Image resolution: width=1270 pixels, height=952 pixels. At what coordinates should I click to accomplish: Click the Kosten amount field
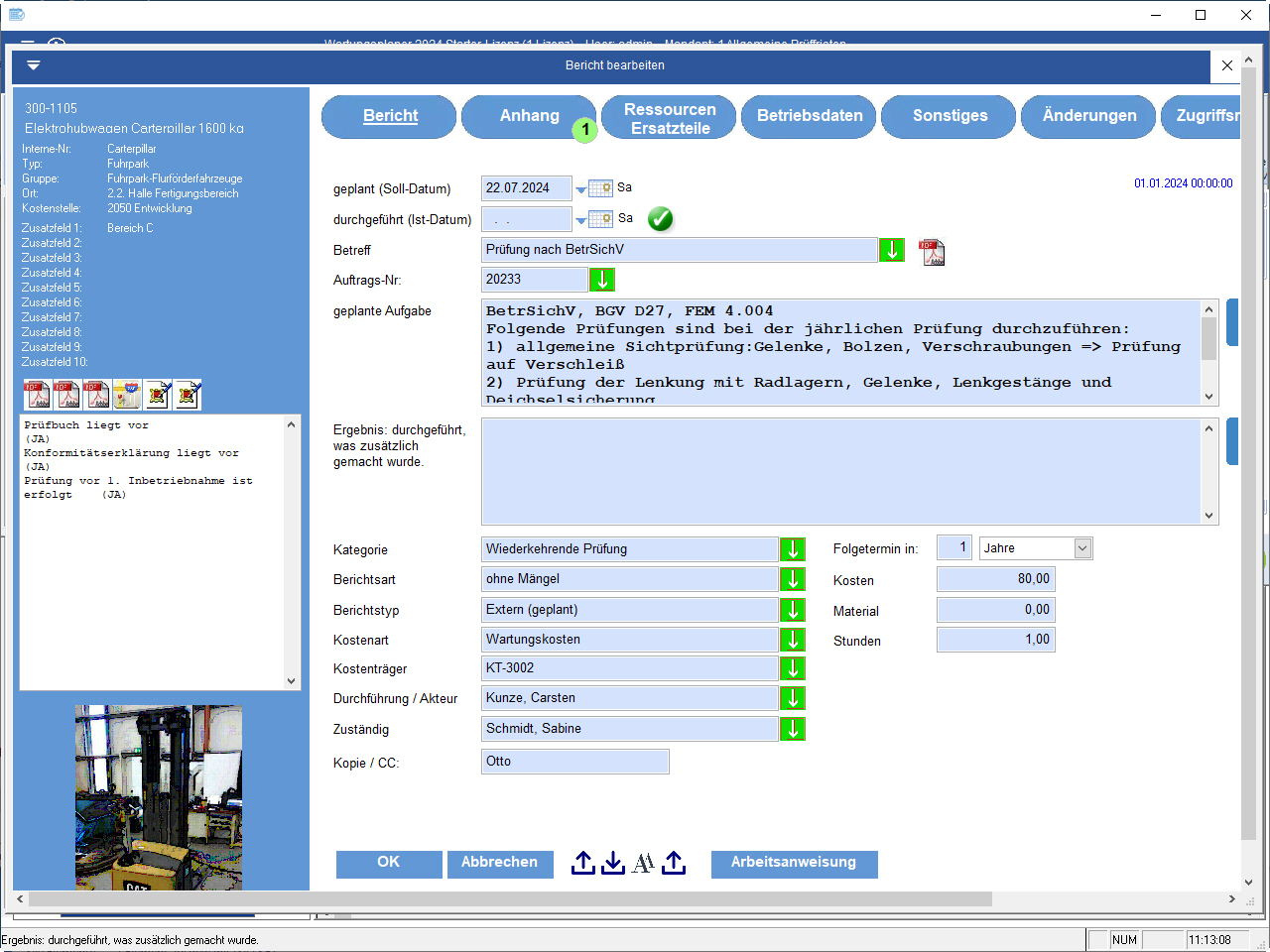[995, 579]
